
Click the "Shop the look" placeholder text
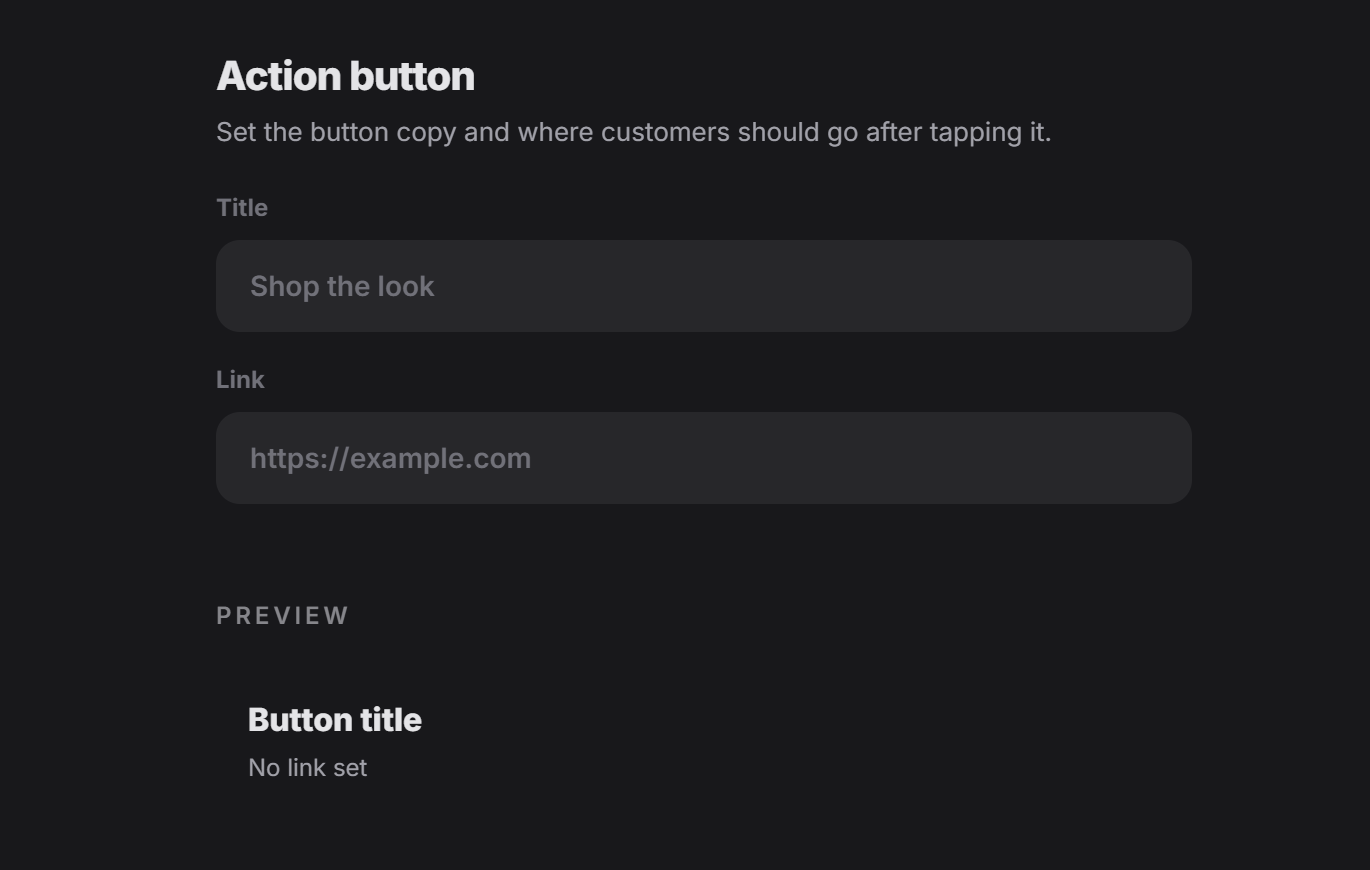tap(342, 287)
